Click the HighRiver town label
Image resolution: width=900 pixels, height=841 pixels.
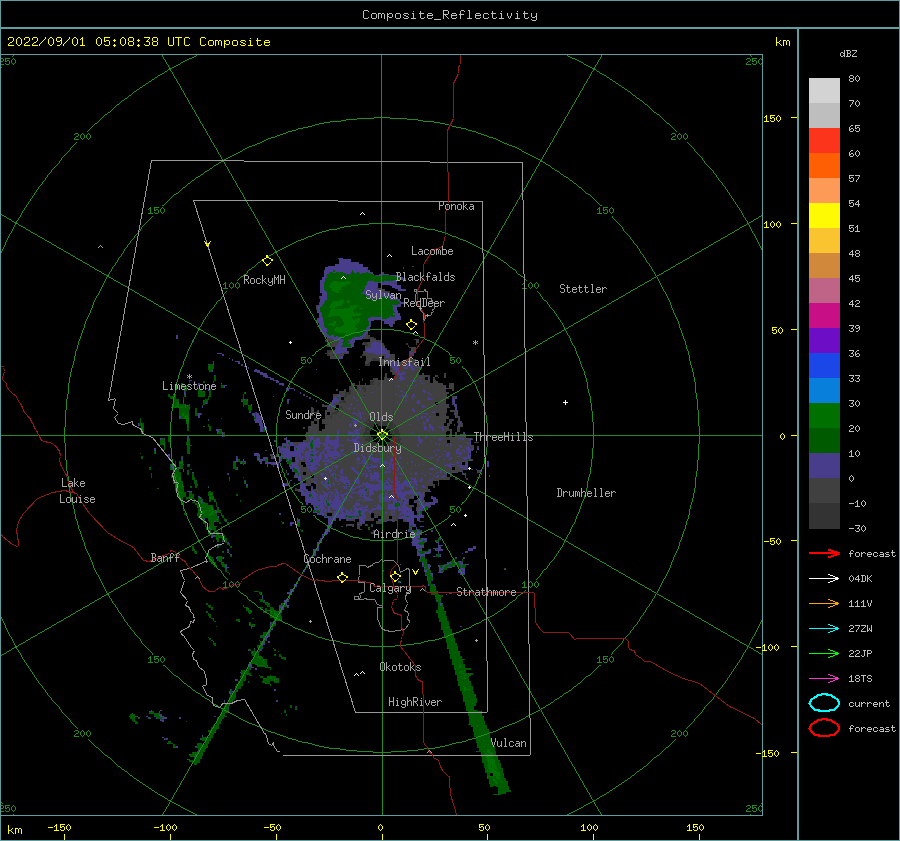pyautogui.click(x=415, y=702)
